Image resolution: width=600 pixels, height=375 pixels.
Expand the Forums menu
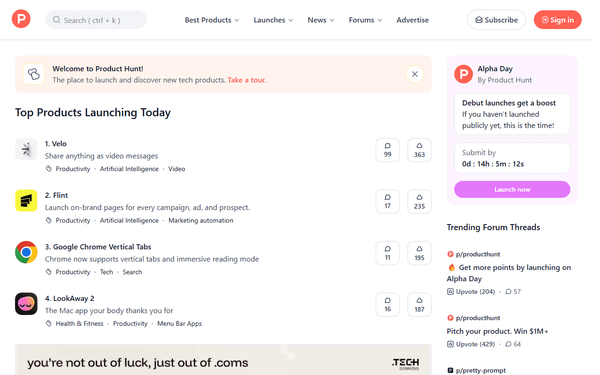[365, 20]
